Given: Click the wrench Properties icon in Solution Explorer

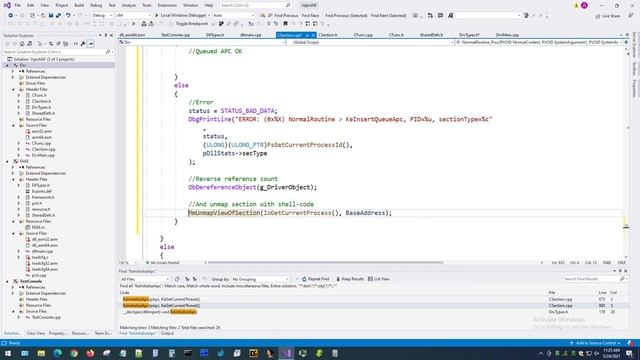Looking at the screenshot, I should point(83,44).
